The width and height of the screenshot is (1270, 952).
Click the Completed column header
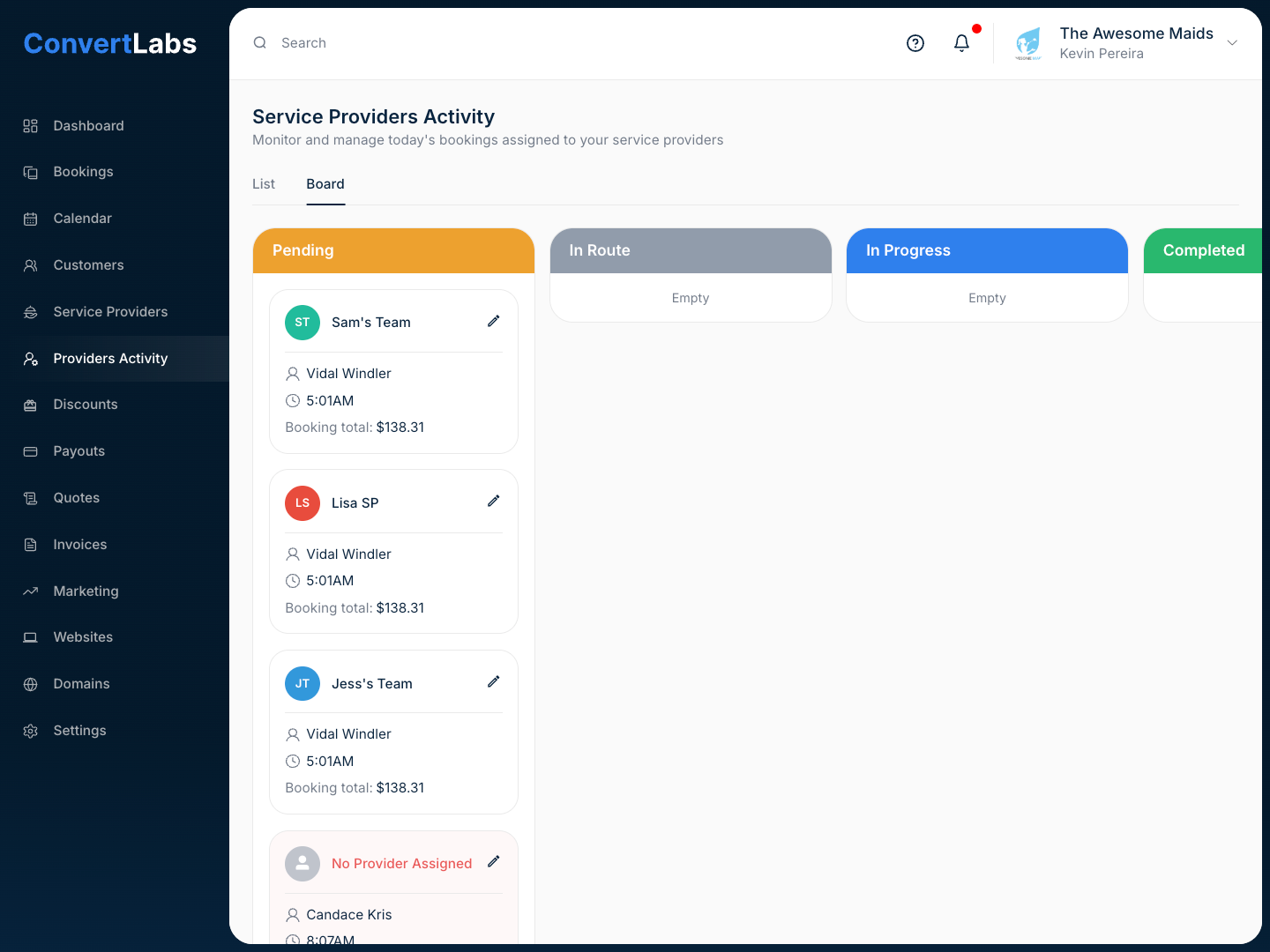[x=1203, y=250]
